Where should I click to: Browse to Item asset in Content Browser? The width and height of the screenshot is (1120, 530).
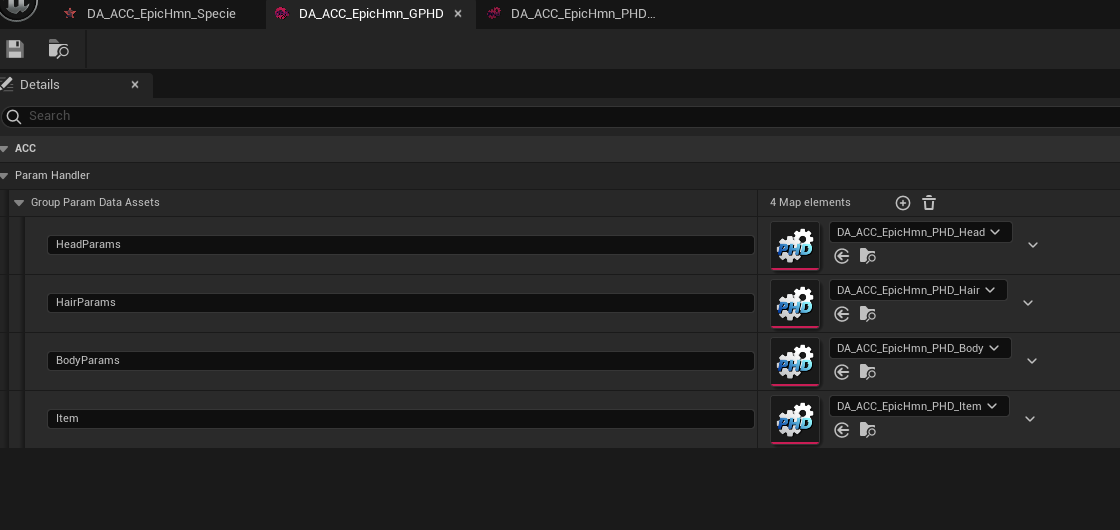[x=867, y=429]
